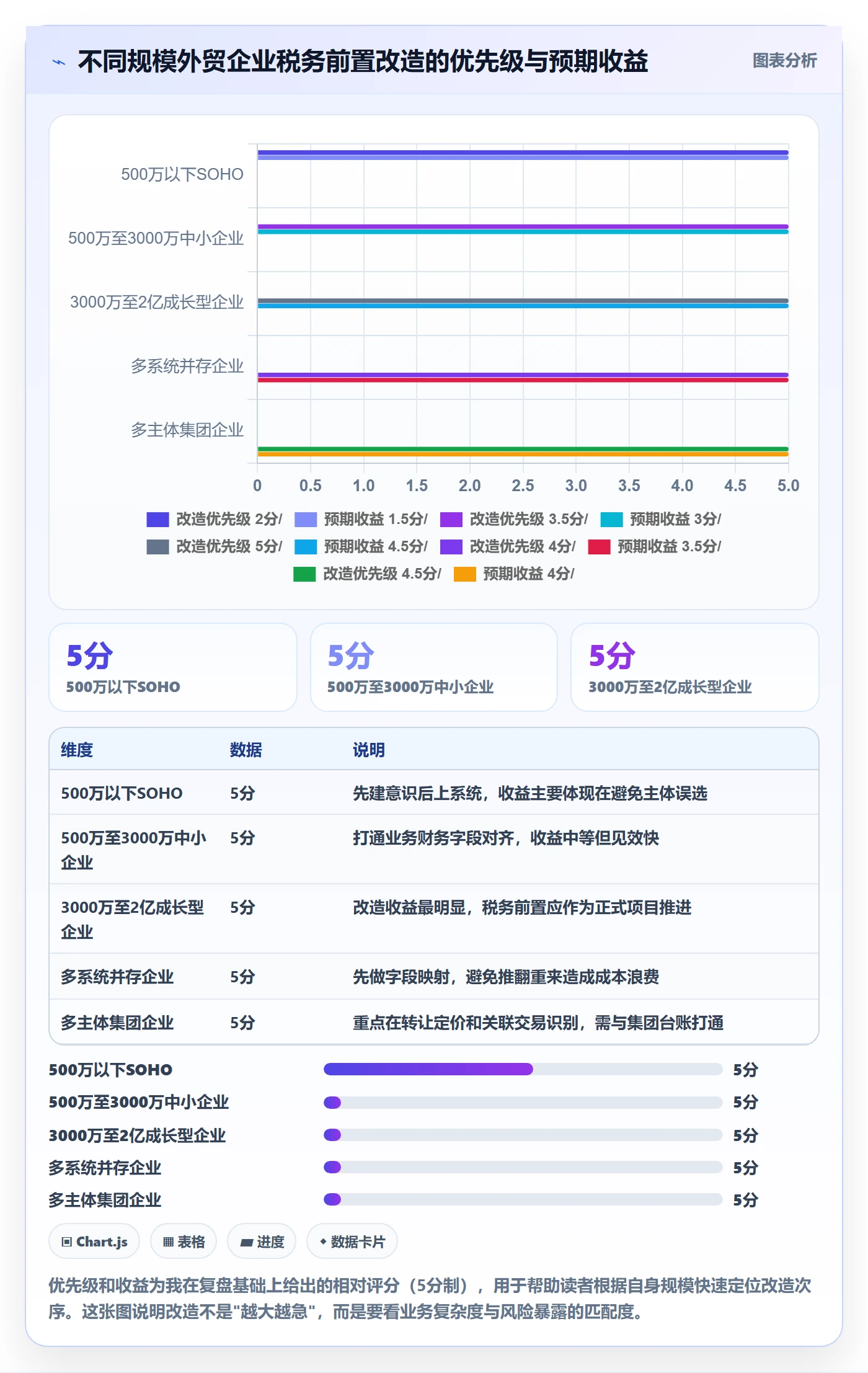Image resolution: width=868 pixels, height=1373 pixels.
Task: Click the 图表分析 label in header
Action: click(784, 61)
